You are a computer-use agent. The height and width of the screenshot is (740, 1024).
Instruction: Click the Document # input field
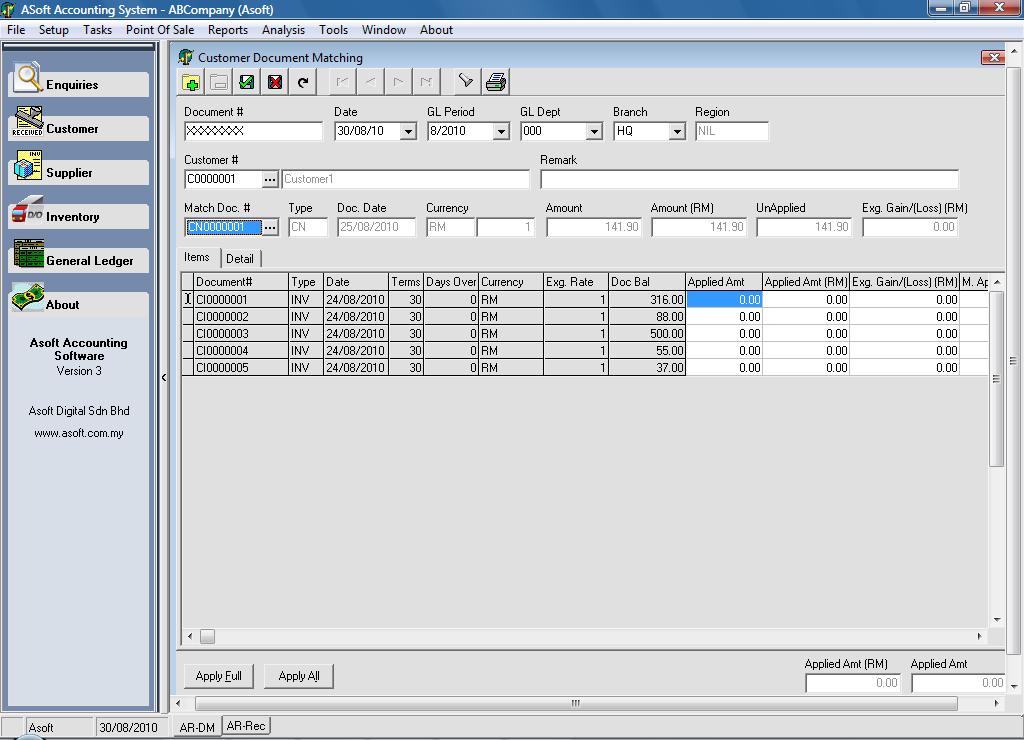pos(253,131)
